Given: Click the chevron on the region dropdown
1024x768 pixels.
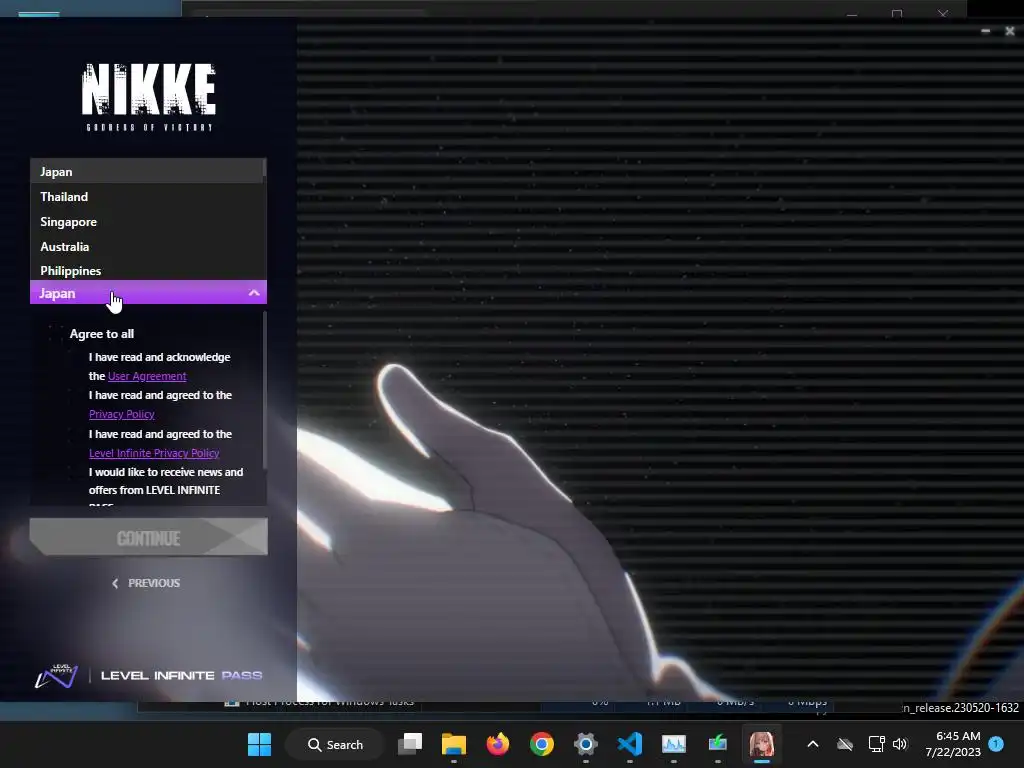Looking at the screenshot, I should tap(254, 293).
